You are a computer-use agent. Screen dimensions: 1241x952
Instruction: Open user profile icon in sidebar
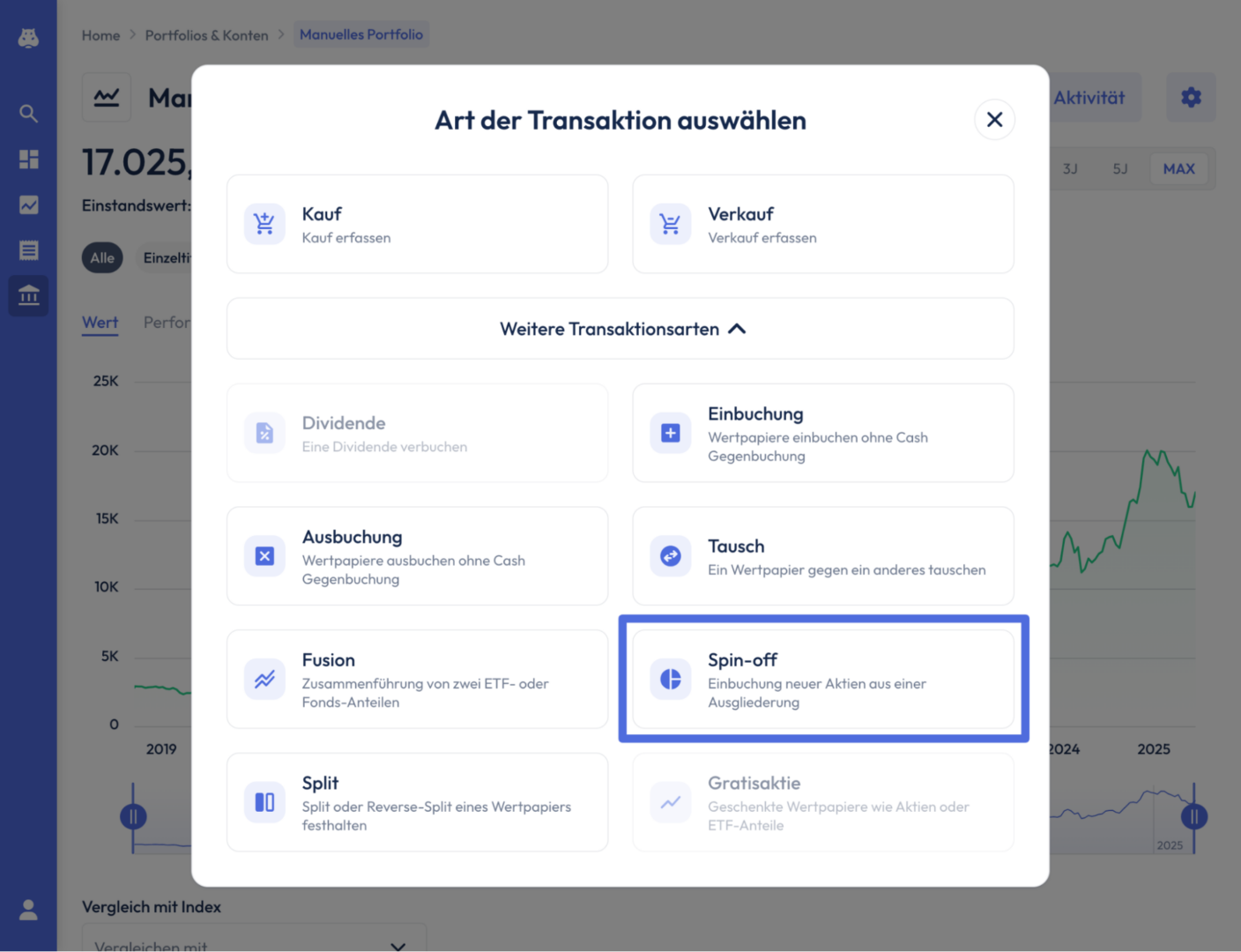tap(28, 910)
